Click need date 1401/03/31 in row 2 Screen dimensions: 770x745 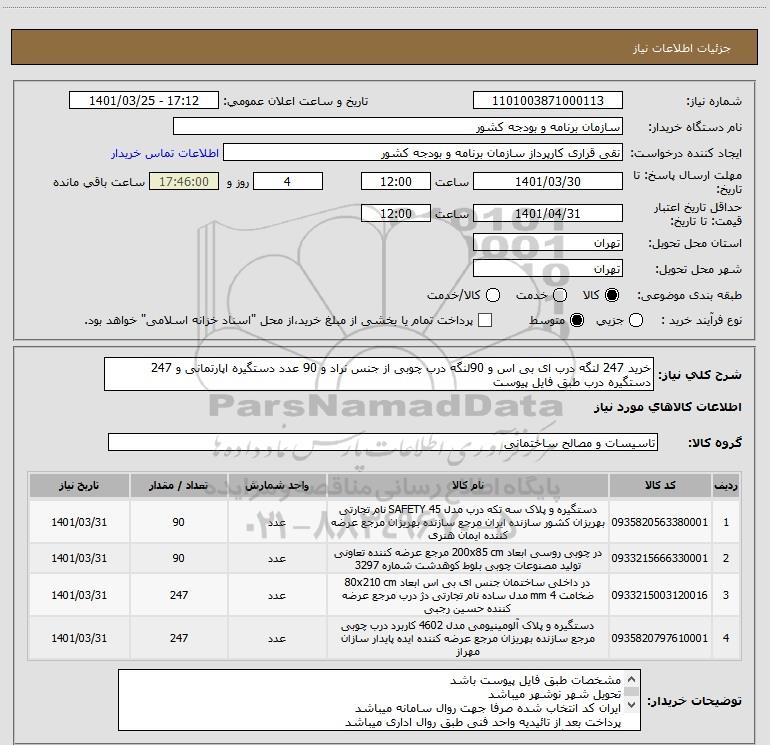[x=79, y=558]
